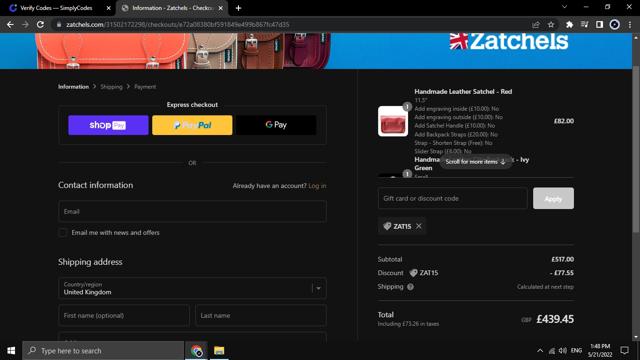Show hidden system tray icons

click(540, 351)
